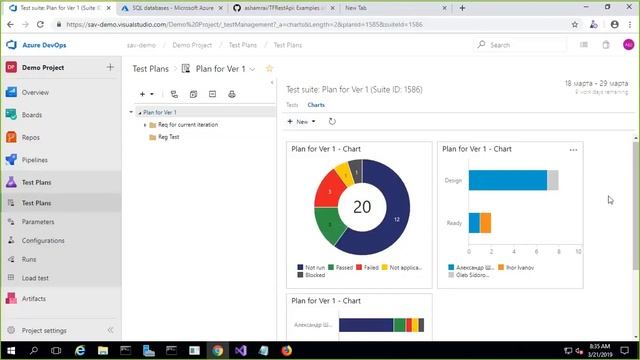640x360 pixels.
Task: Open first Test Plans breadcrumb link
Action: [242, 45]
